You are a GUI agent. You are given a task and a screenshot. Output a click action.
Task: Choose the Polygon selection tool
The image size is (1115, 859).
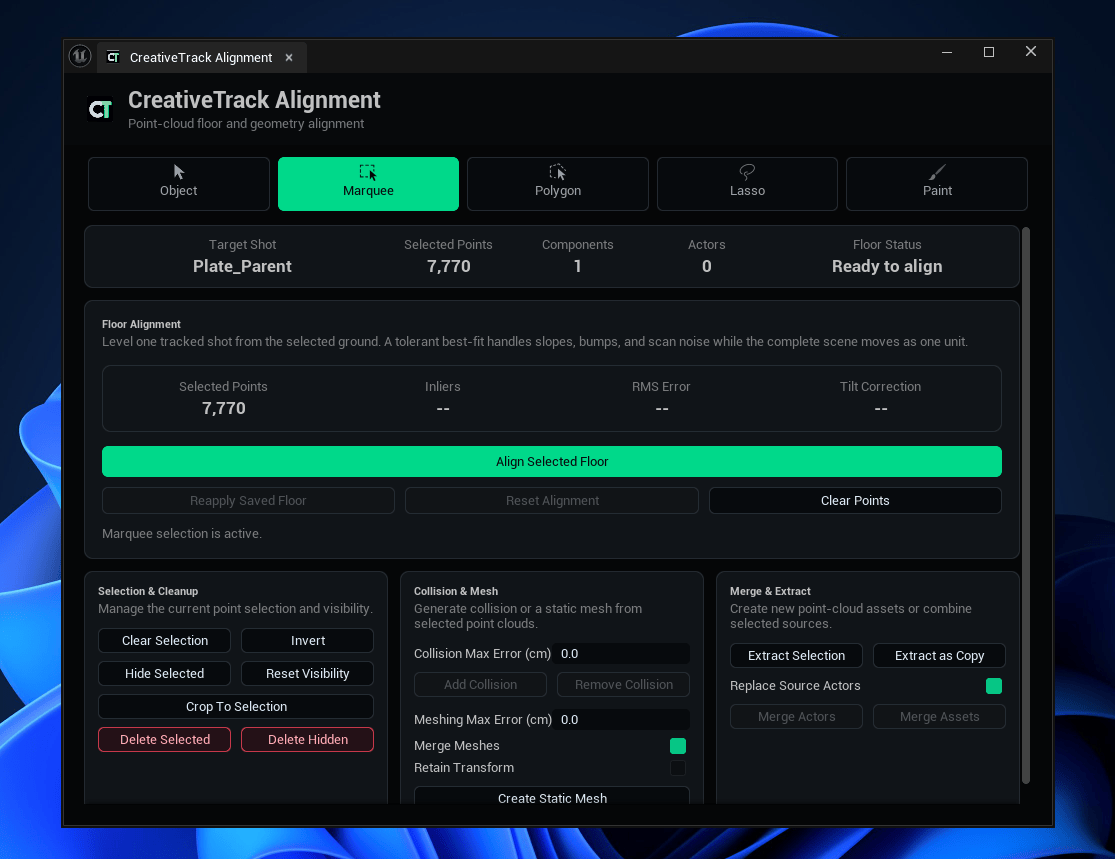[x=558, y=183]
